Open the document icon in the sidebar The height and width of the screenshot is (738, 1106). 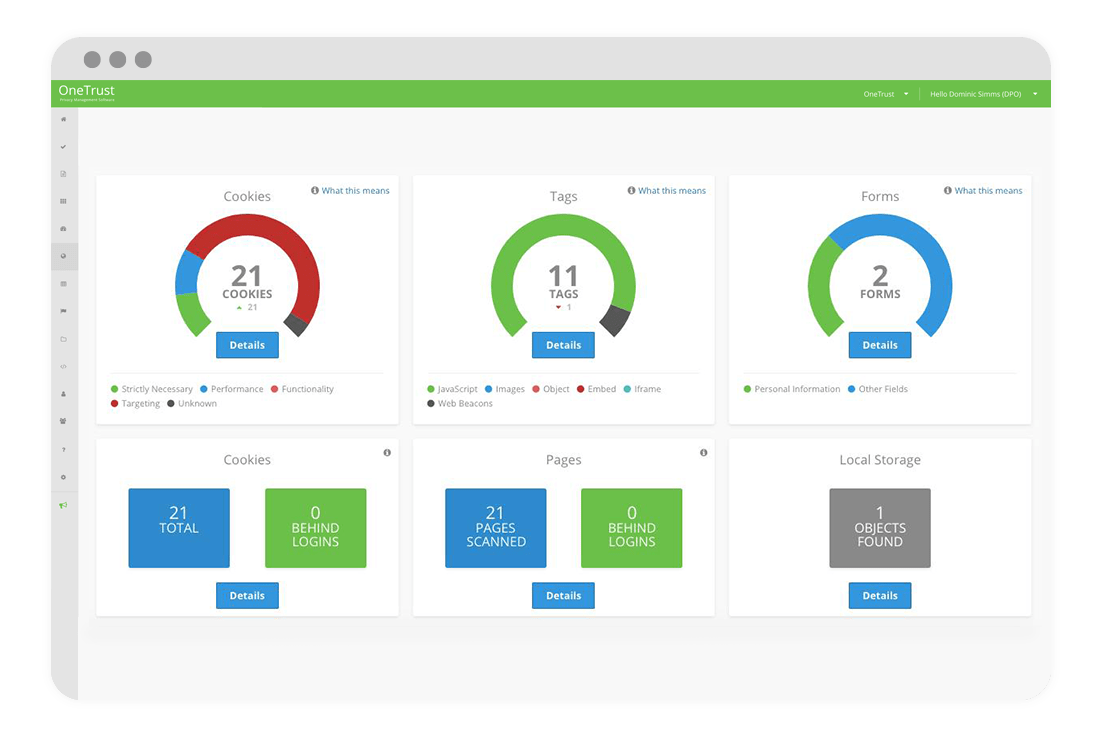point(63,174)
